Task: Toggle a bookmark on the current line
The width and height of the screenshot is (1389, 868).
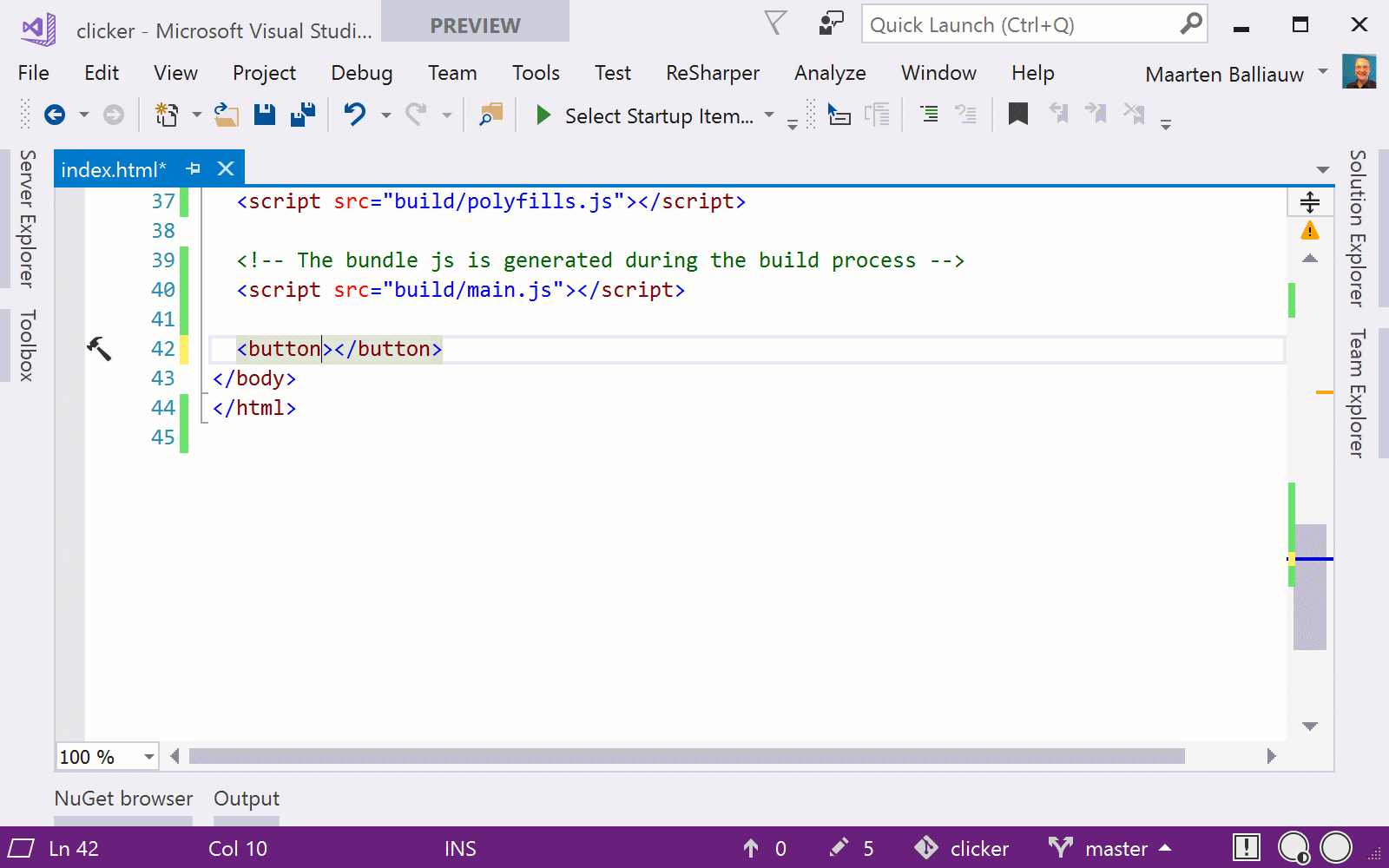Action: (1017, 114)
